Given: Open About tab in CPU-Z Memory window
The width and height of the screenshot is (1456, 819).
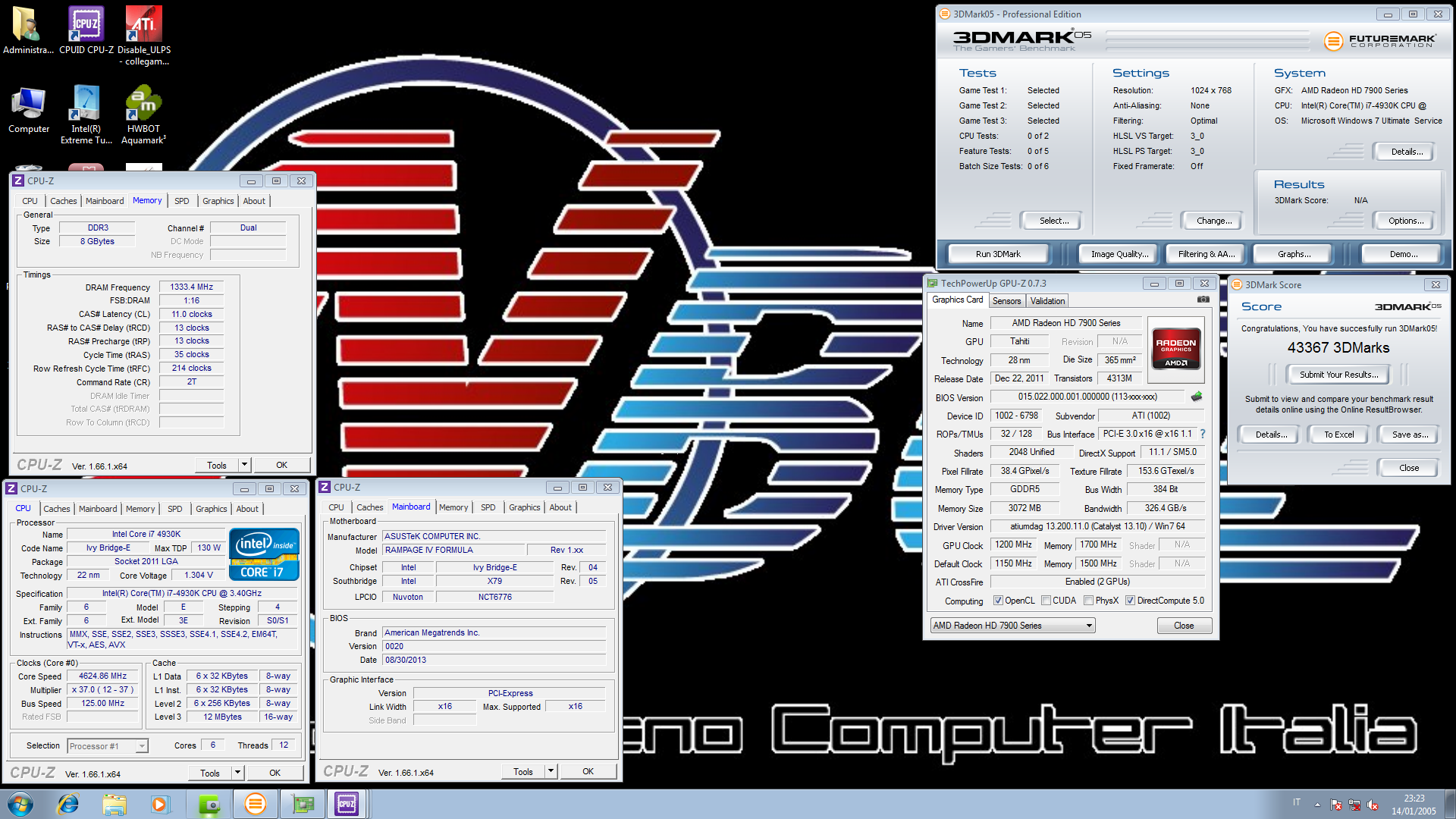Looking at the screenshot, I should point(254,201).
